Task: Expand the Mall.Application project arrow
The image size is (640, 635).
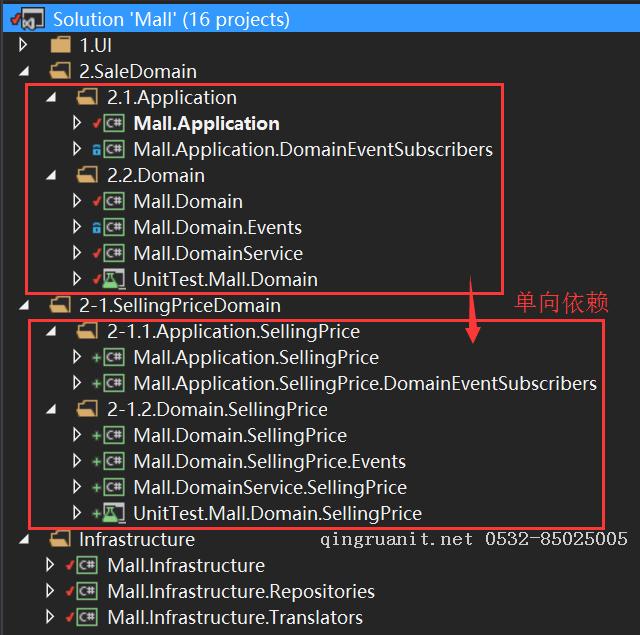Action: pyautogui.click(x=76, y=123)
